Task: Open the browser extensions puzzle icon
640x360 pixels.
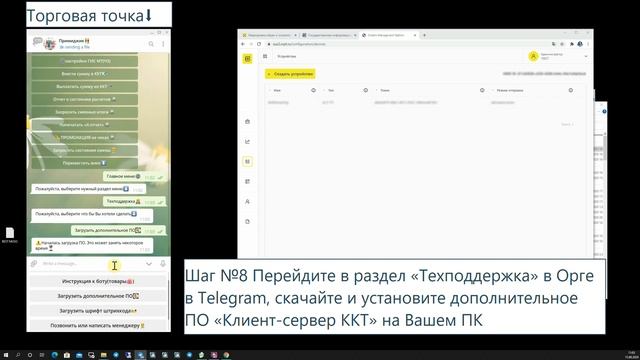Action: (571, 44)
